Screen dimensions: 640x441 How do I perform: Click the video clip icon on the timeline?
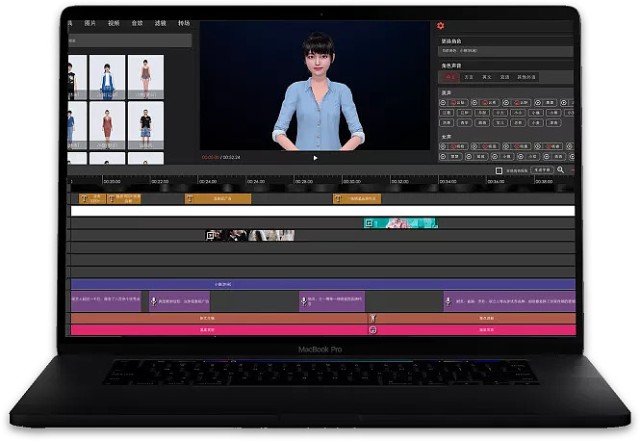[210, 235]
